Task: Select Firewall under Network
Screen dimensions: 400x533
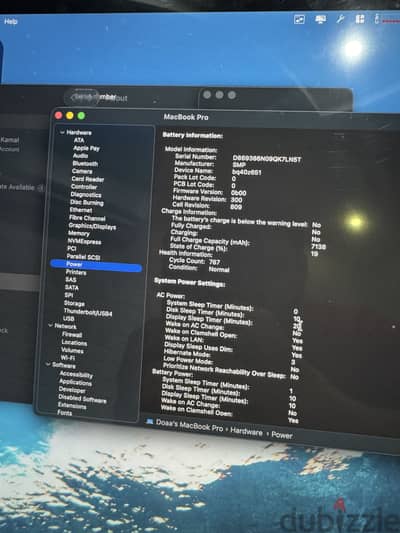Action: click(x=72, y=334)
